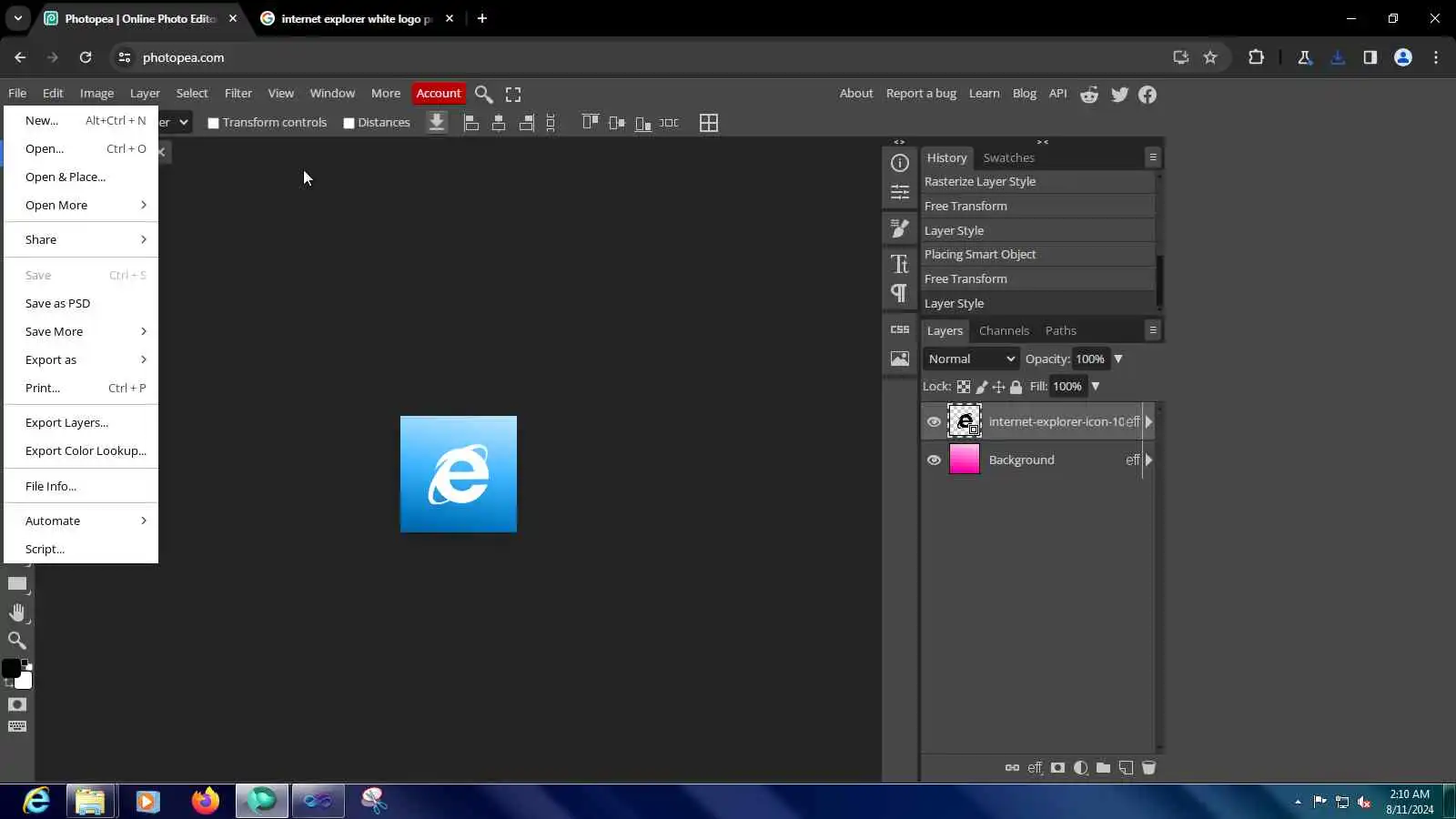Image resolution: width=1456 pixels, height=819 pixels.
Task: Click the red Account button
Action: point(439,94)
